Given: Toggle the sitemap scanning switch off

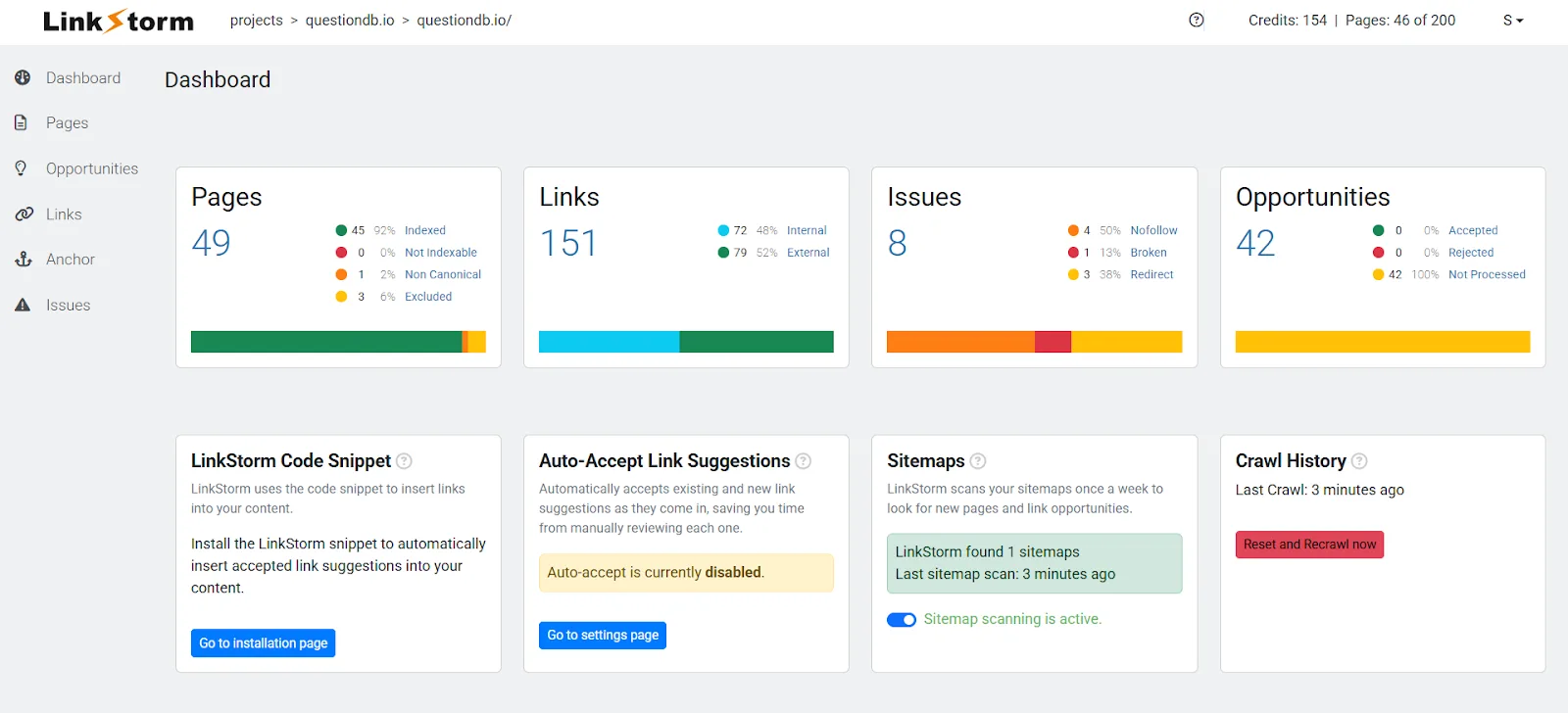Looking at the screenshot, I should [902, 620].
